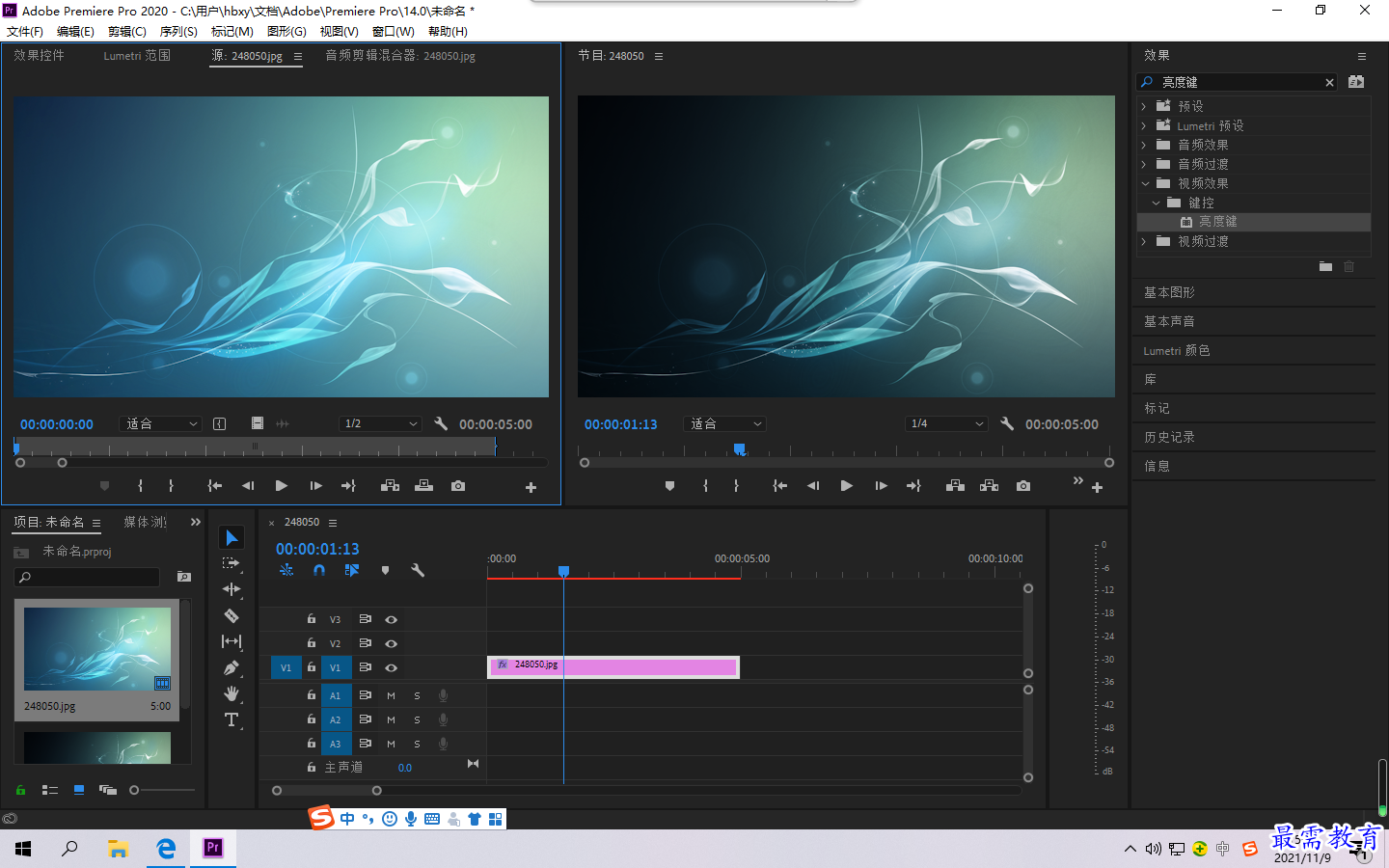The height and width of the screenshot is (868, 1389).
Task: Hide the V2 track output
Action: (392, 643)
